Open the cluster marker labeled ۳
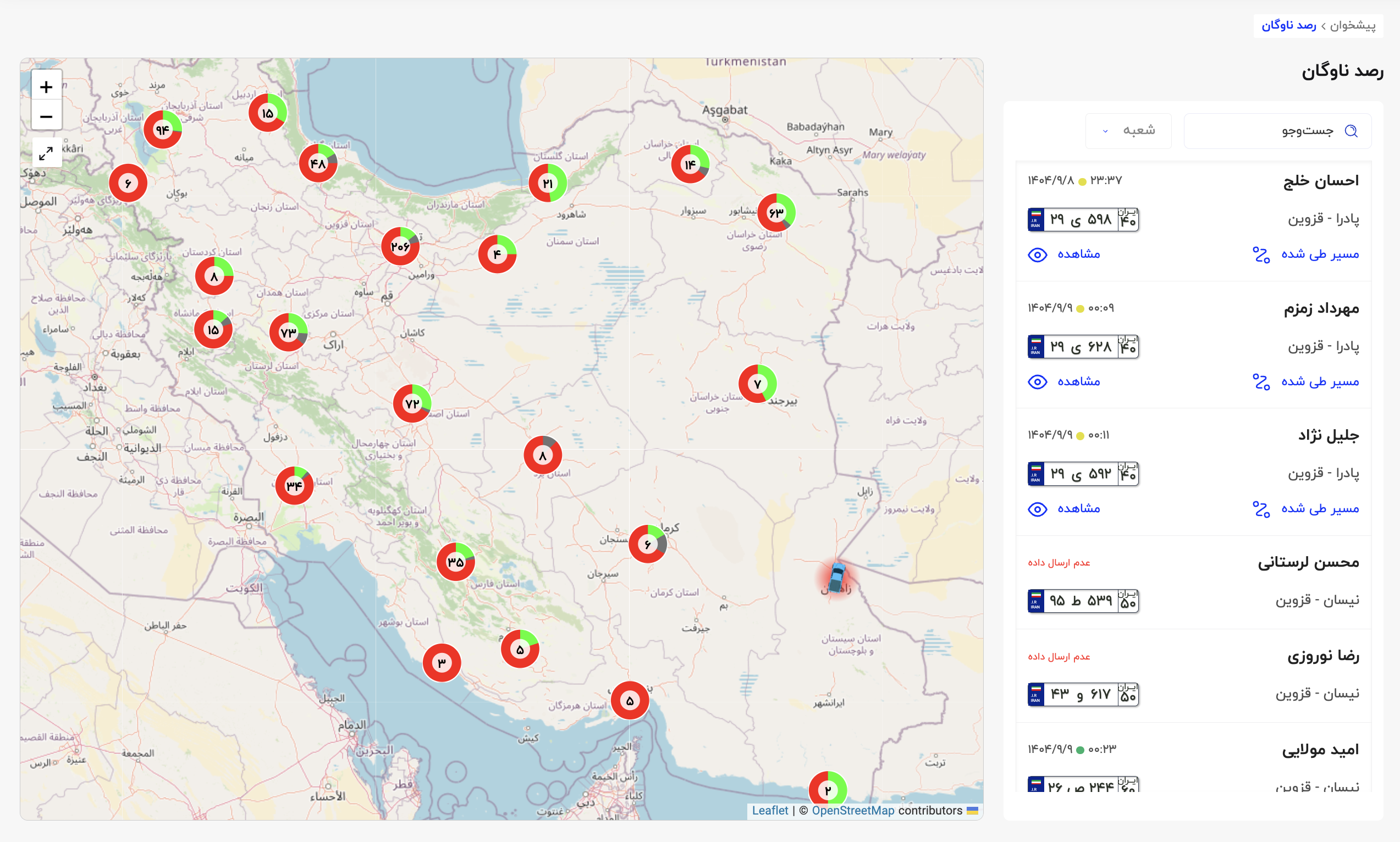Image resolution: width=1400 pixels, height=842 pixels. tap(442, 663)
